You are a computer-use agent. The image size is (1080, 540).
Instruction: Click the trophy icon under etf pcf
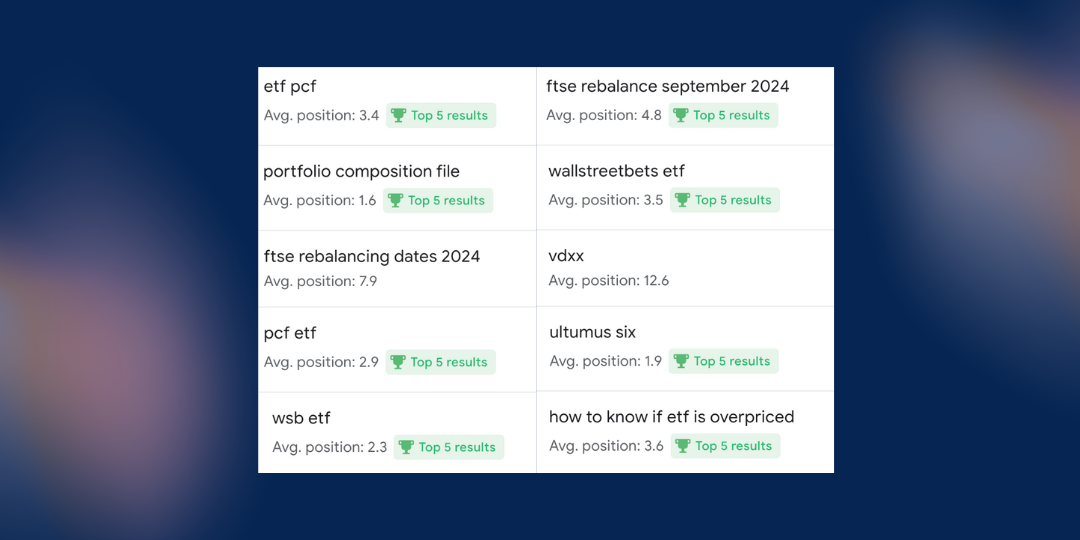tap(398, 116)
